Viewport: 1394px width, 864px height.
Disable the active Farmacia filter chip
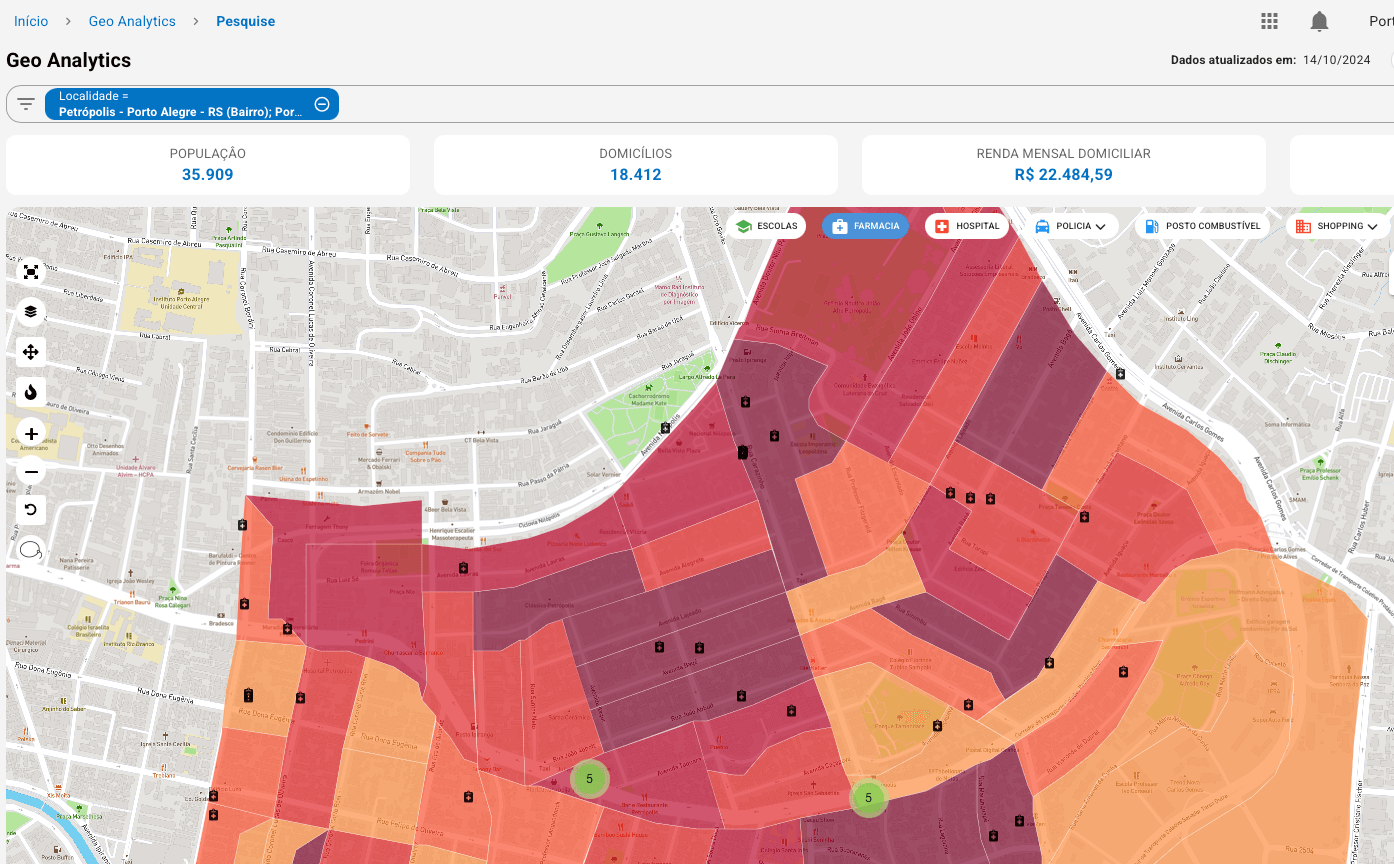(865, 226)
